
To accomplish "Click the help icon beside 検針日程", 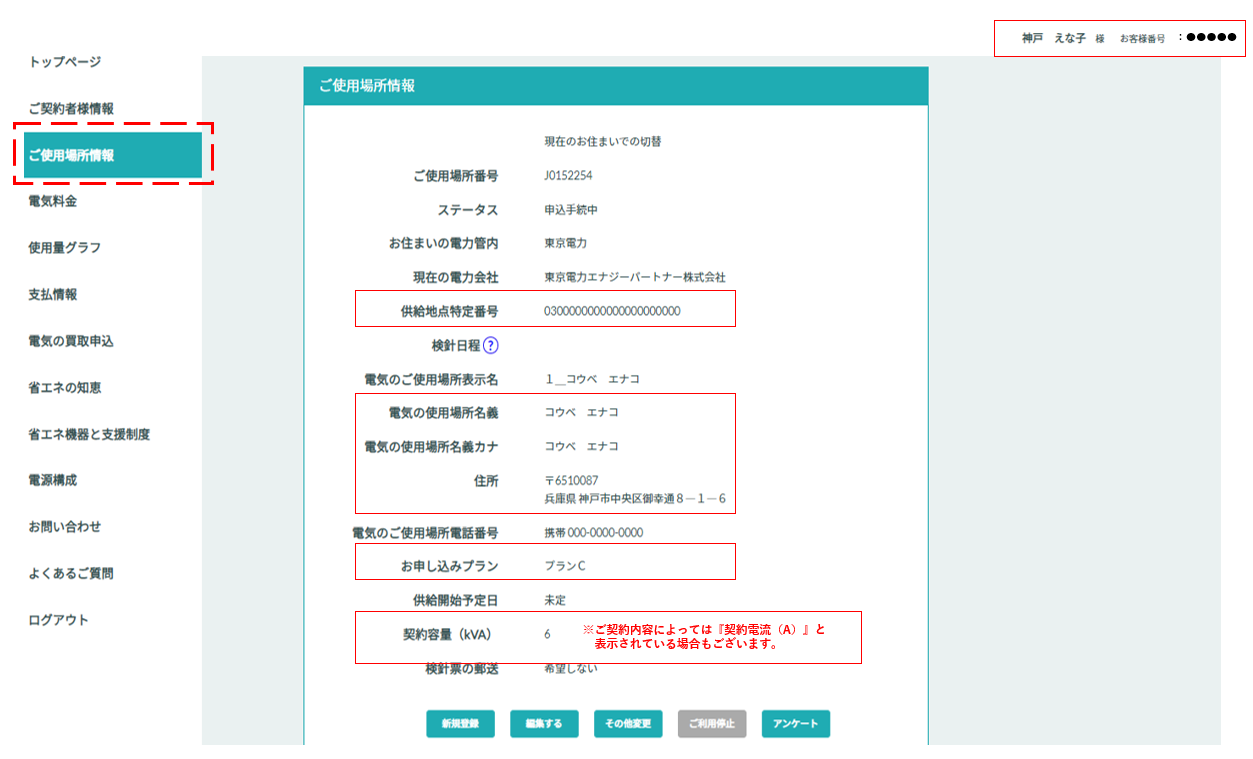I will pos(490,346).
